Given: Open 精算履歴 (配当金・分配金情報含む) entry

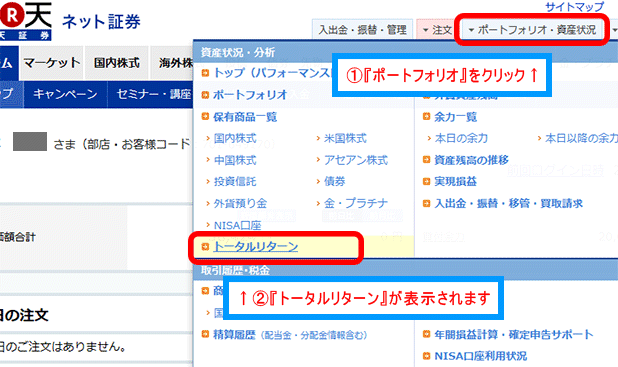Looking at the screenshot, I should pos(290,335).
